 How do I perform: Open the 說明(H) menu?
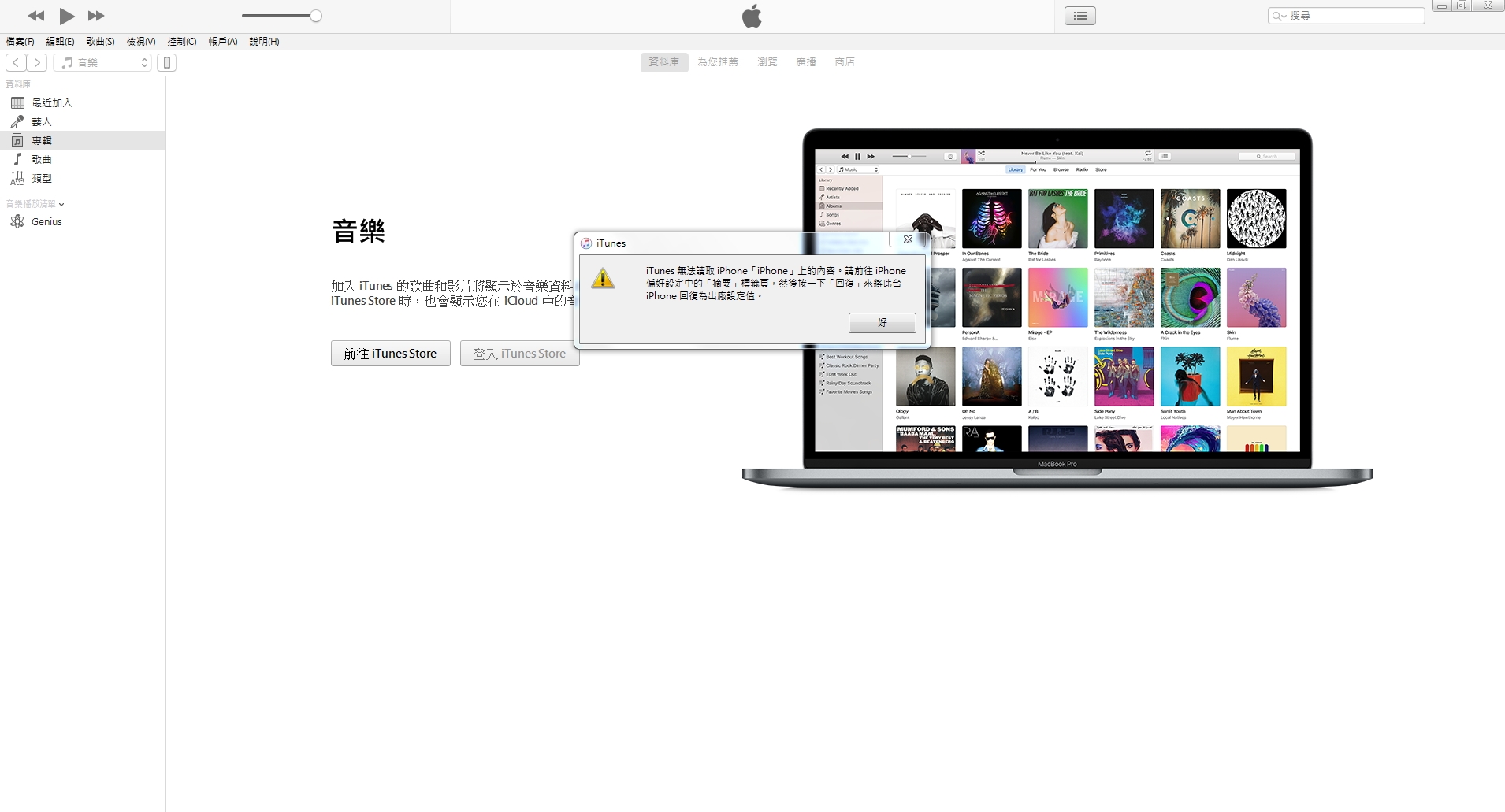(x=265, y=42)
